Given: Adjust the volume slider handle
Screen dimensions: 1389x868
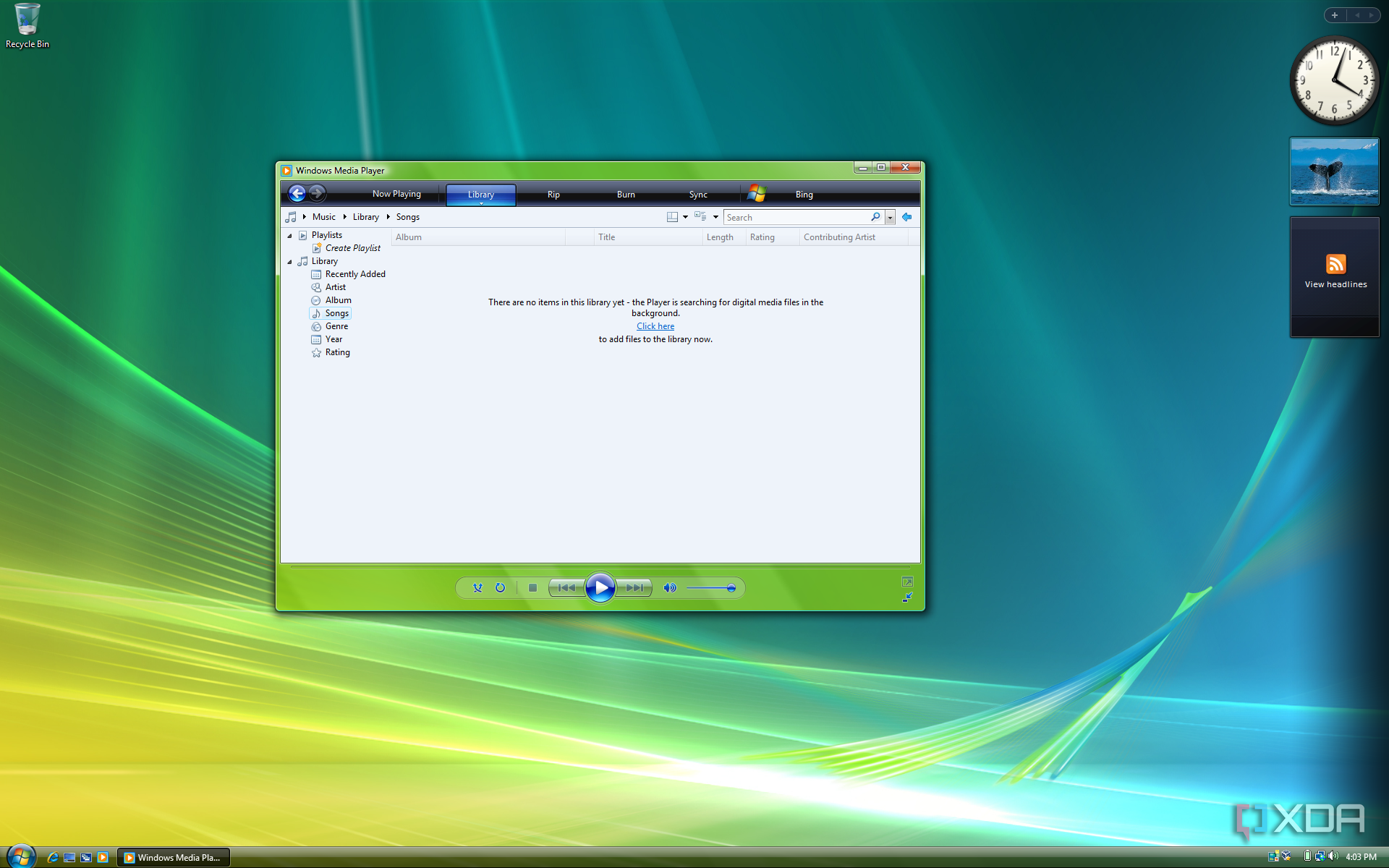Looking at the screenshot, I should tap(731, 588).
